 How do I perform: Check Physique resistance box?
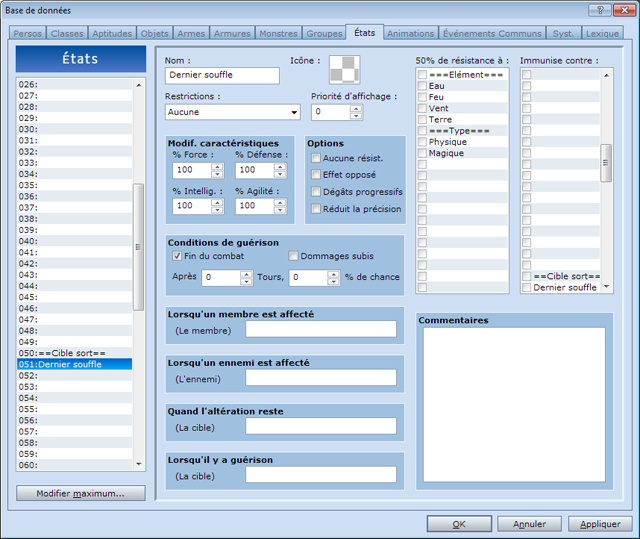[x=422, y=142]
